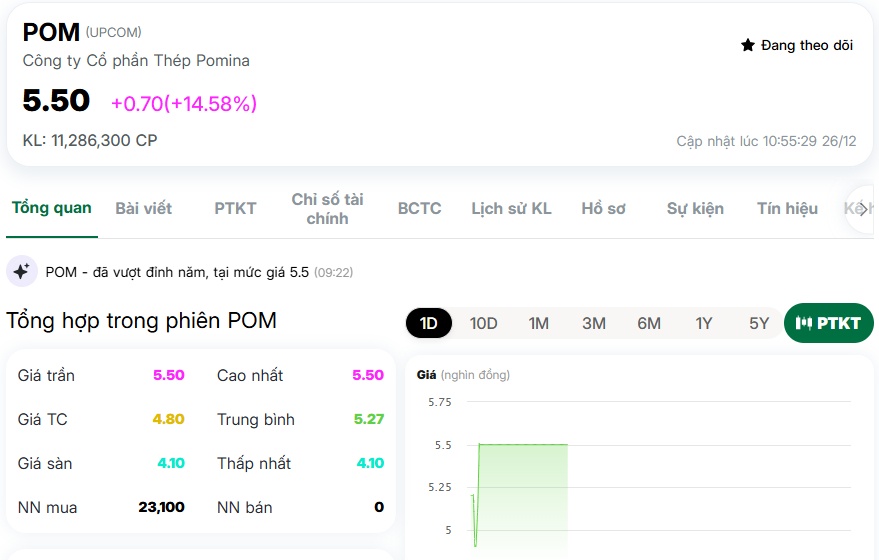Show the 1Y chart range

point(704,323)
